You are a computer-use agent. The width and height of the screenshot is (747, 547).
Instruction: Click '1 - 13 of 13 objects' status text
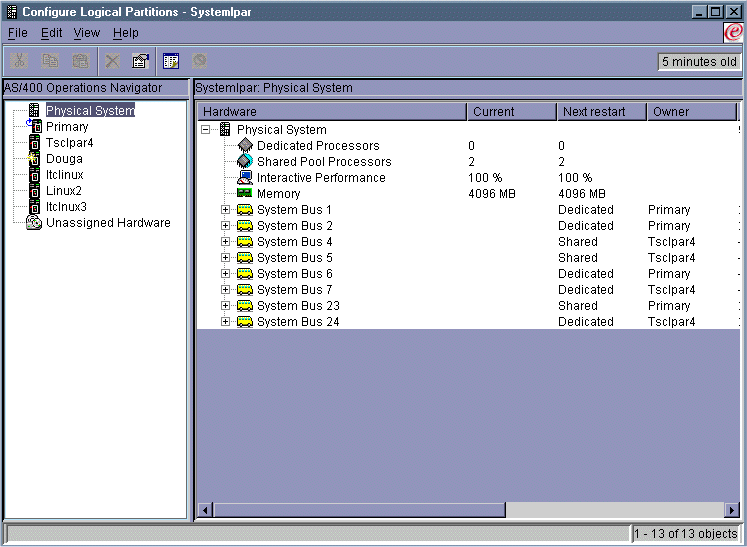(686, 533)
